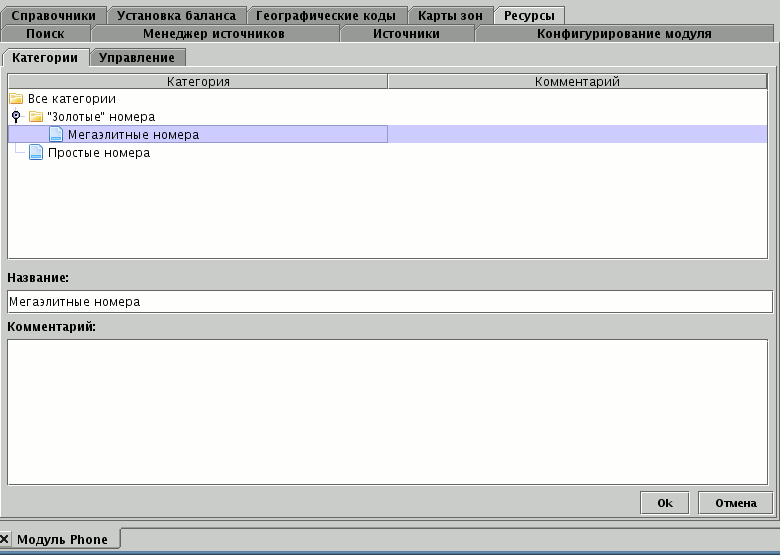Screen dimensions: 780x555
Task: Select the Мегаэлитные номера tree row
Action: pos(133,135)
